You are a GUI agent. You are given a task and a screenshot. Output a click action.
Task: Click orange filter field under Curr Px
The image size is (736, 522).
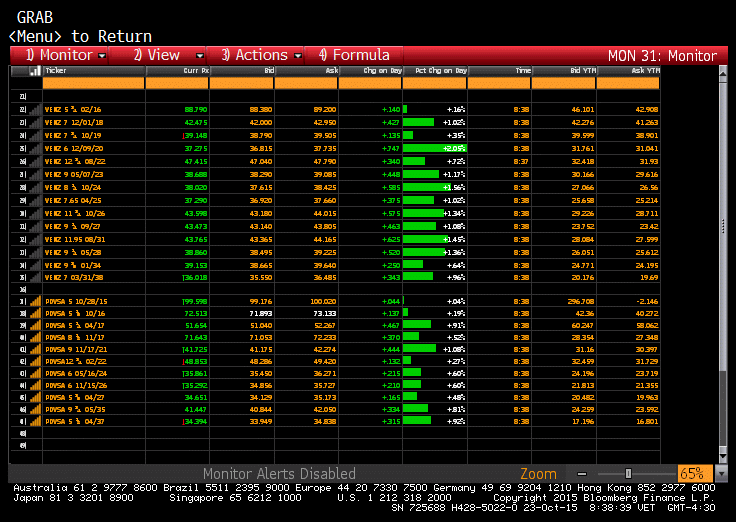click(x=177, y=84)
